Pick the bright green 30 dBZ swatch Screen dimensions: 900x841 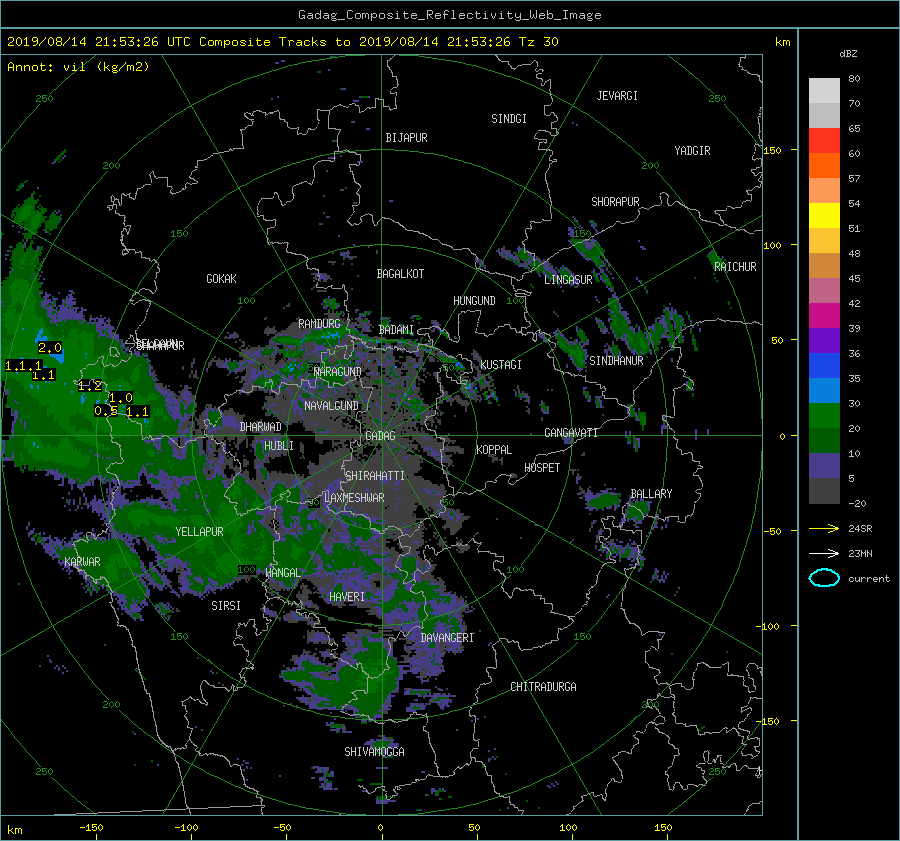824,415
